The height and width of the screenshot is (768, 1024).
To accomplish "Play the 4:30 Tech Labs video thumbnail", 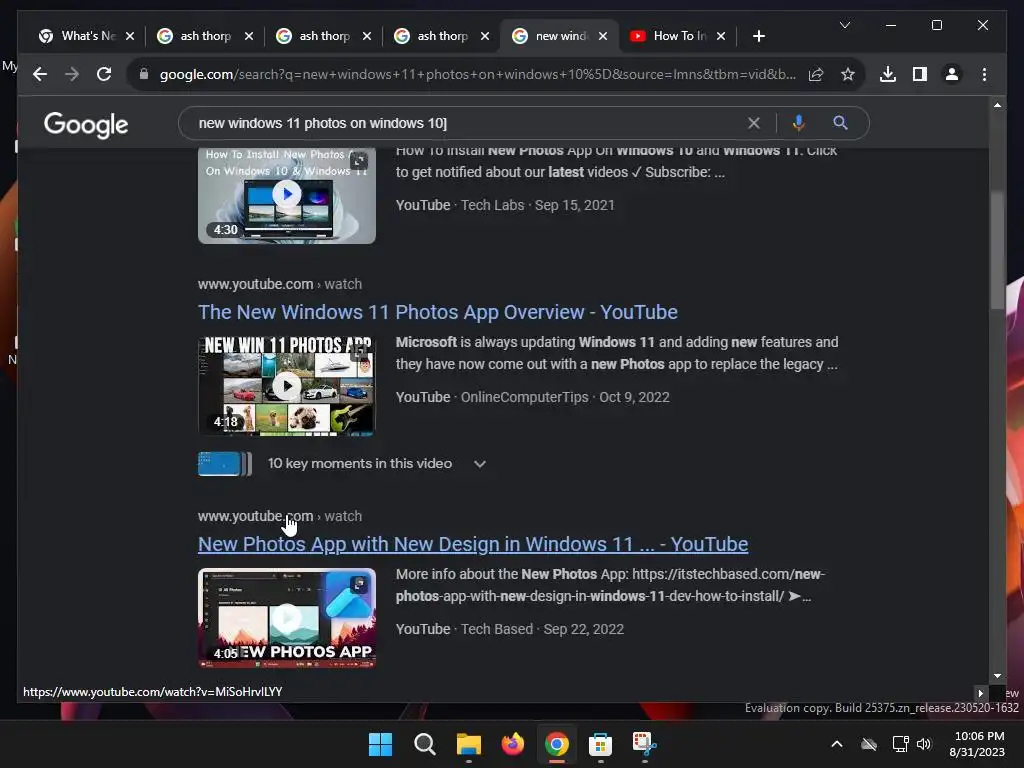I will coord(287,195).
